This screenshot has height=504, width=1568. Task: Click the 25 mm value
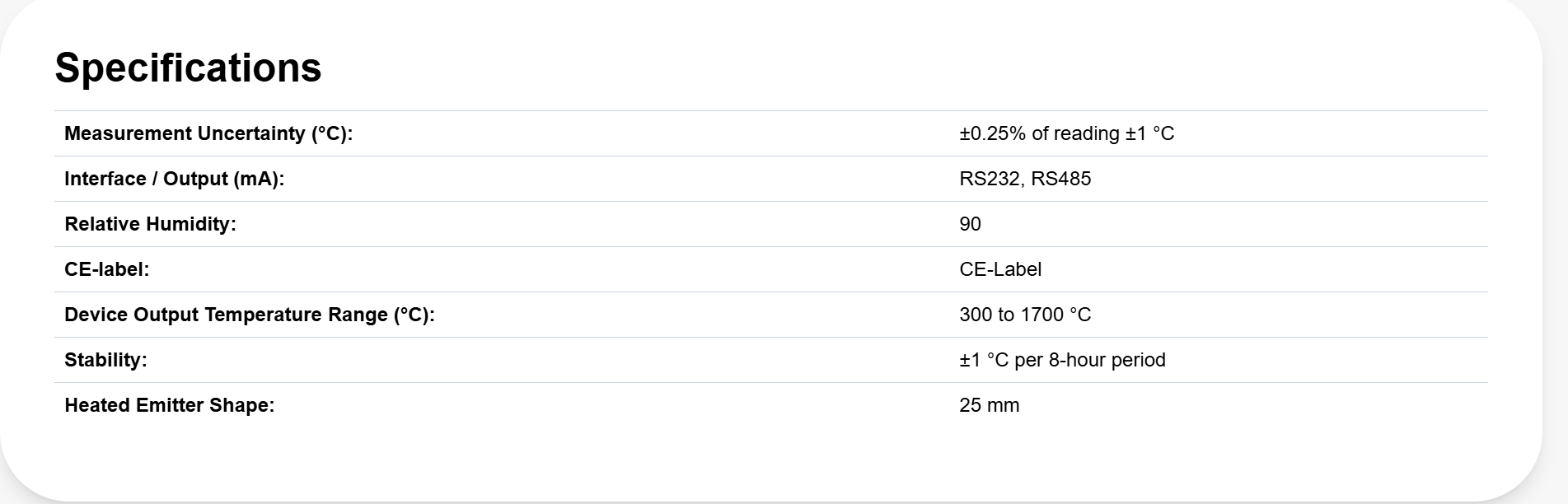coord(989,405)
